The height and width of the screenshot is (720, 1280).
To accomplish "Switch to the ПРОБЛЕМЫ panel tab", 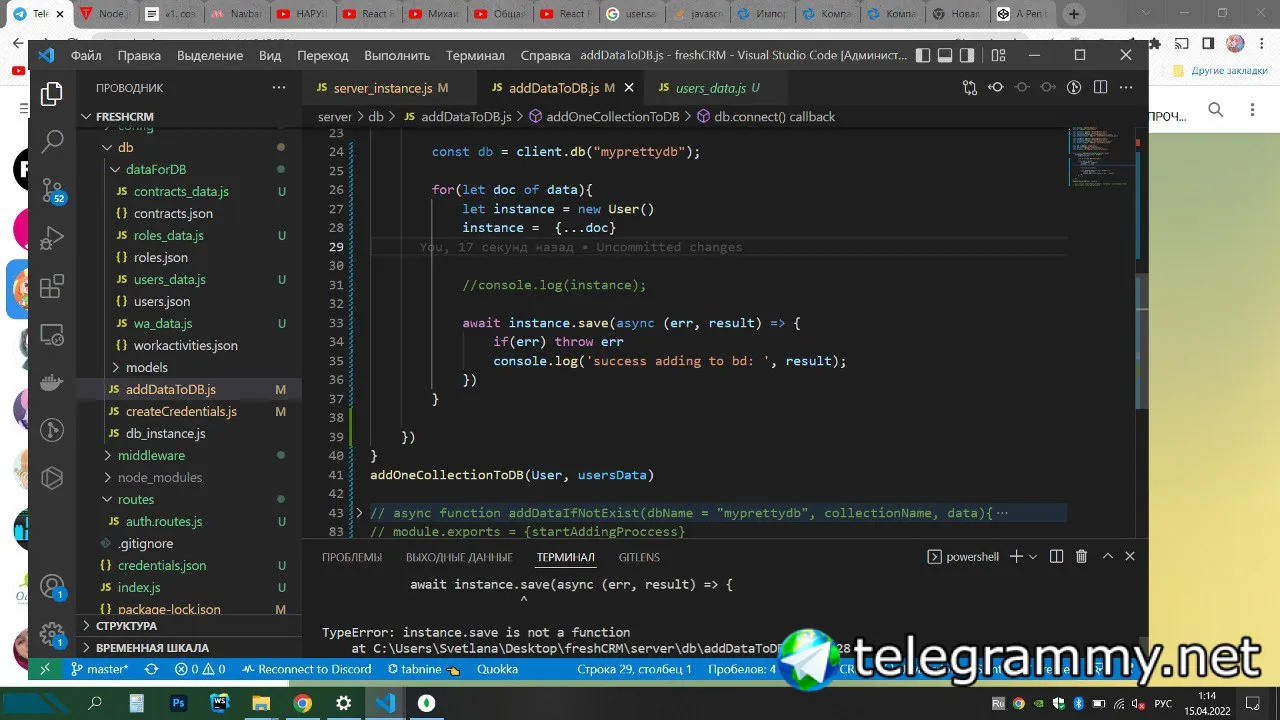I will pyautogui.click(x=352, y=557).
